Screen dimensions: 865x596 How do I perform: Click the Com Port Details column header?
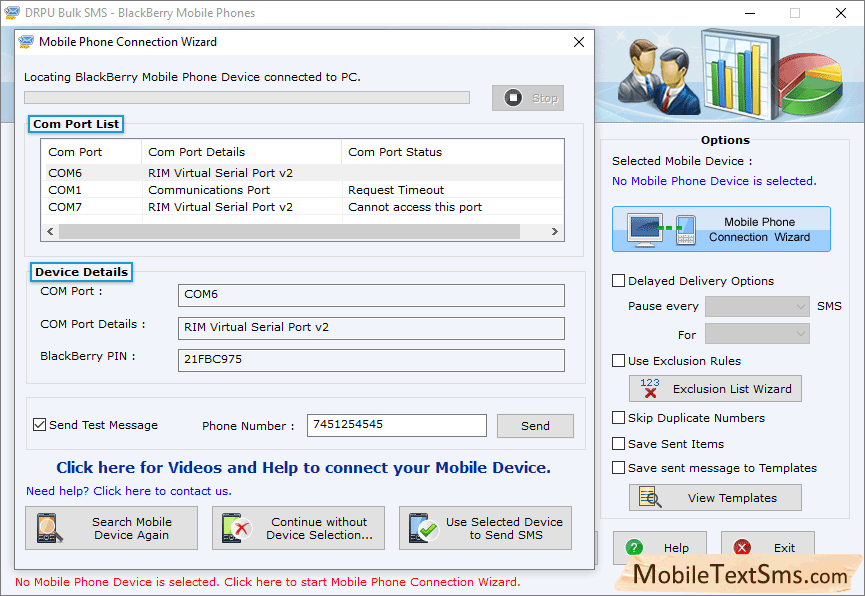click(242, 152)
